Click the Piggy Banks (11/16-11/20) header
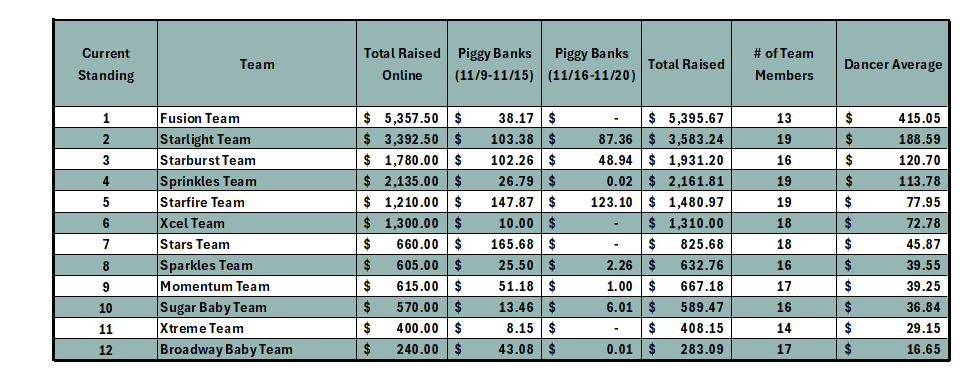The image size is (977, 388). (x=591, y=64)
